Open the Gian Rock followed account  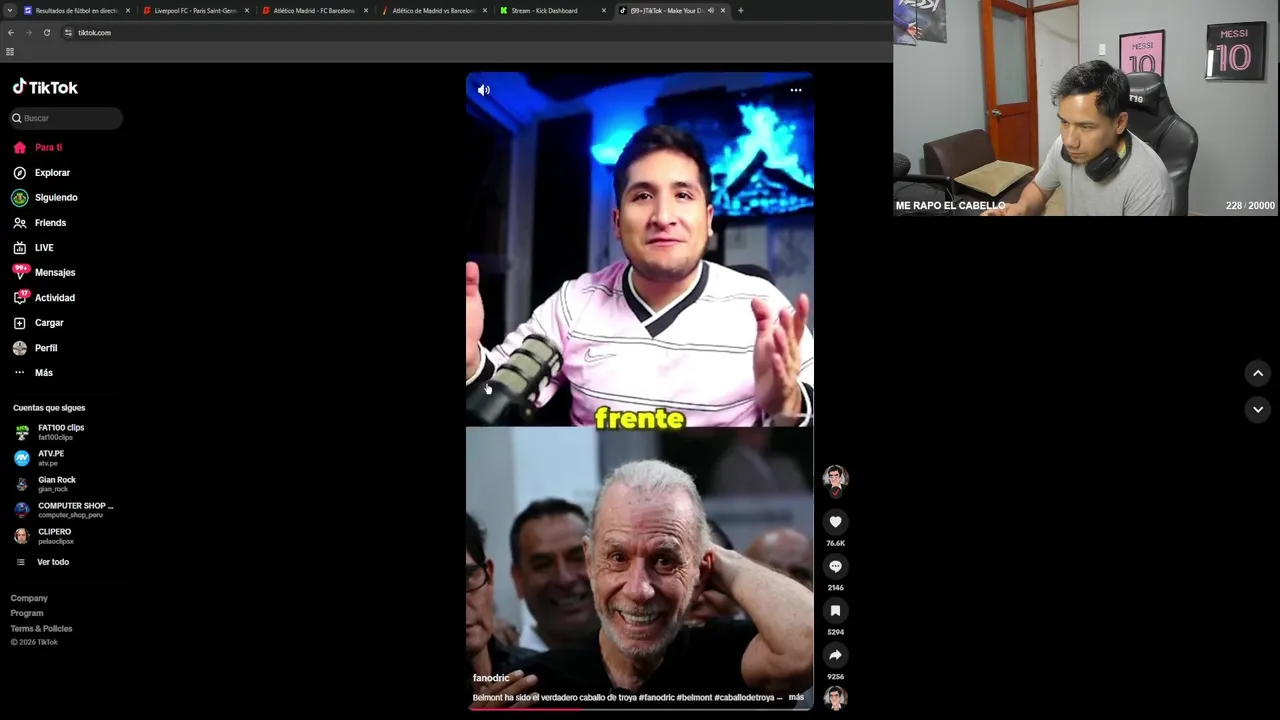coord(62,484)
